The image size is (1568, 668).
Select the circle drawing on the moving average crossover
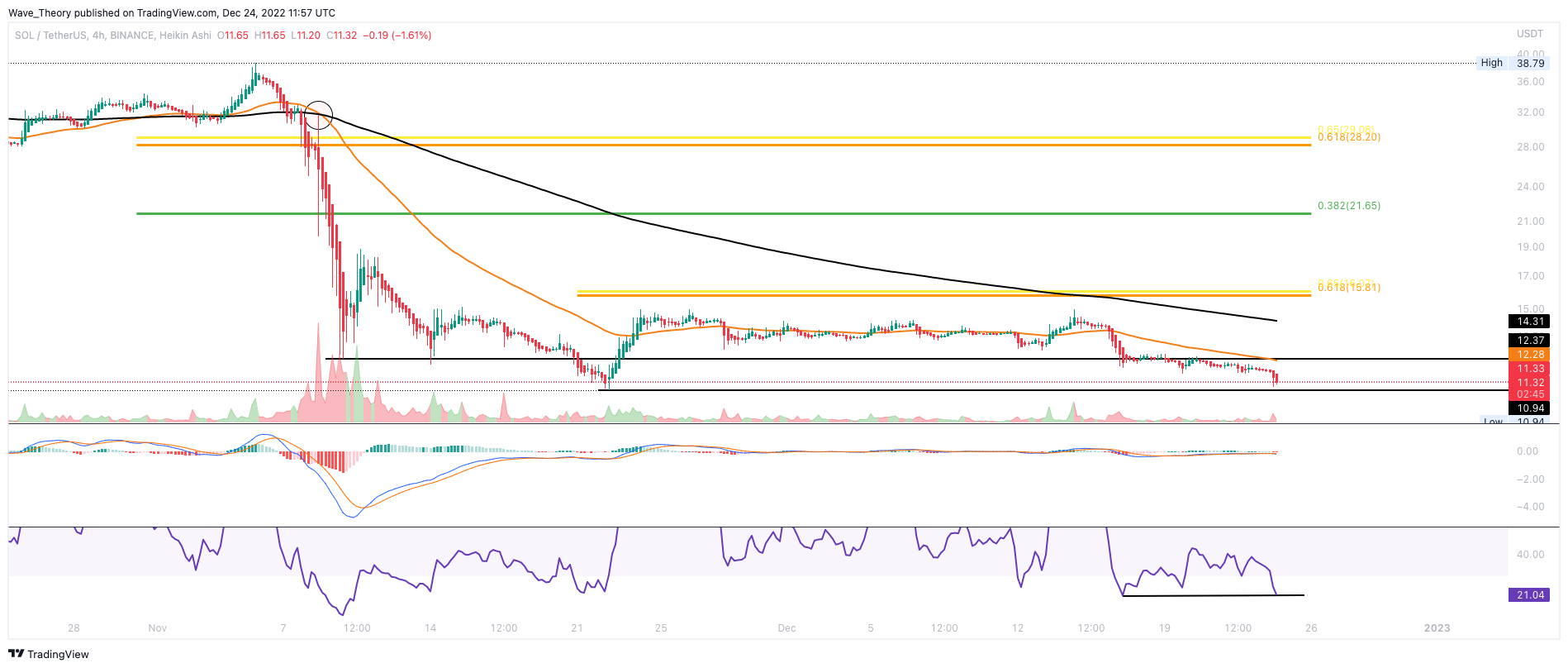(319, 115)
